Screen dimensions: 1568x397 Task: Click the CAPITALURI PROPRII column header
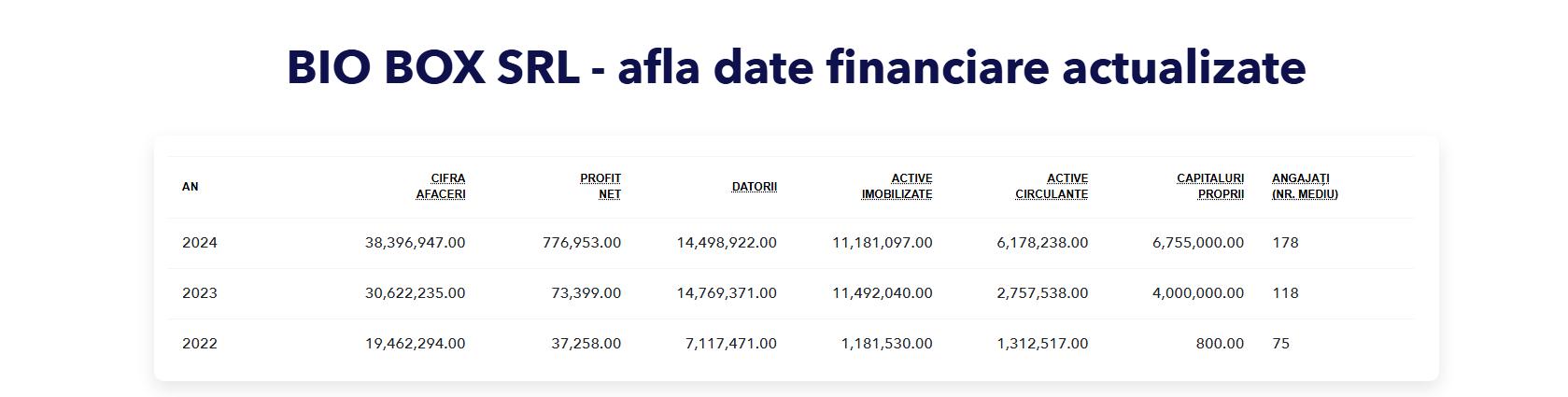(x=1210, y=186)
